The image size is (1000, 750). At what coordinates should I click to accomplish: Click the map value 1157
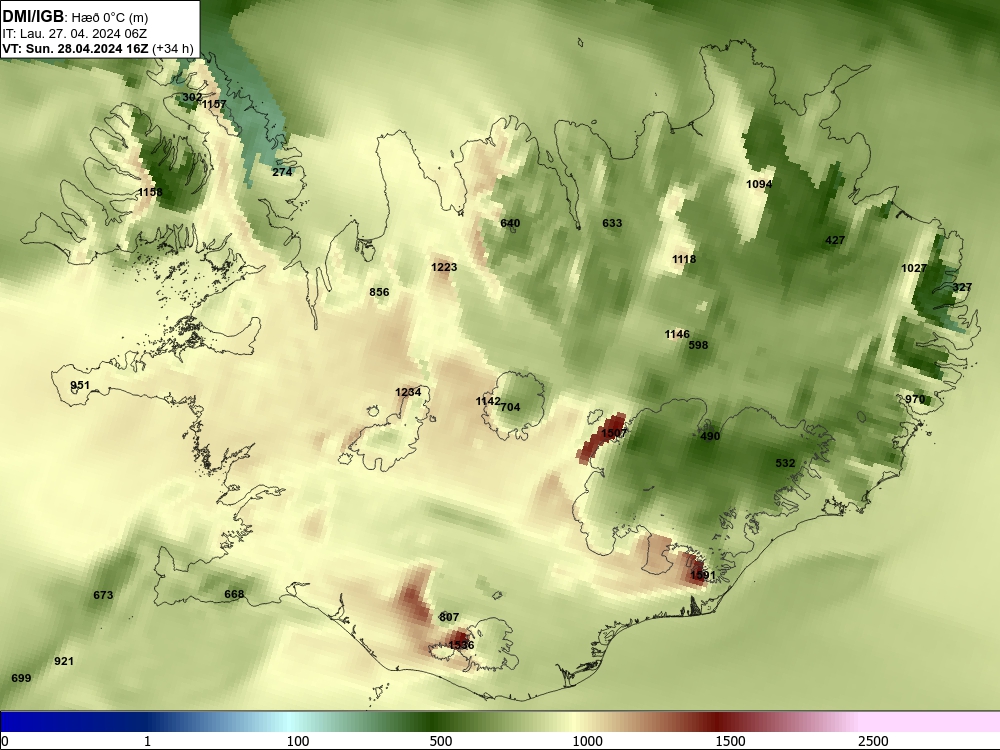pos(214,104)
